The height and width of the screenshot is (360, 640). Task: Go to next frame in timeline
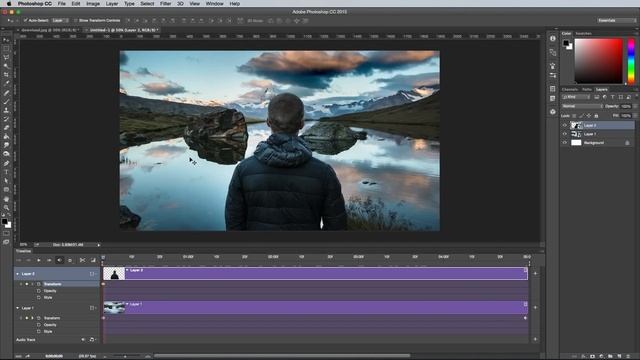49,260
